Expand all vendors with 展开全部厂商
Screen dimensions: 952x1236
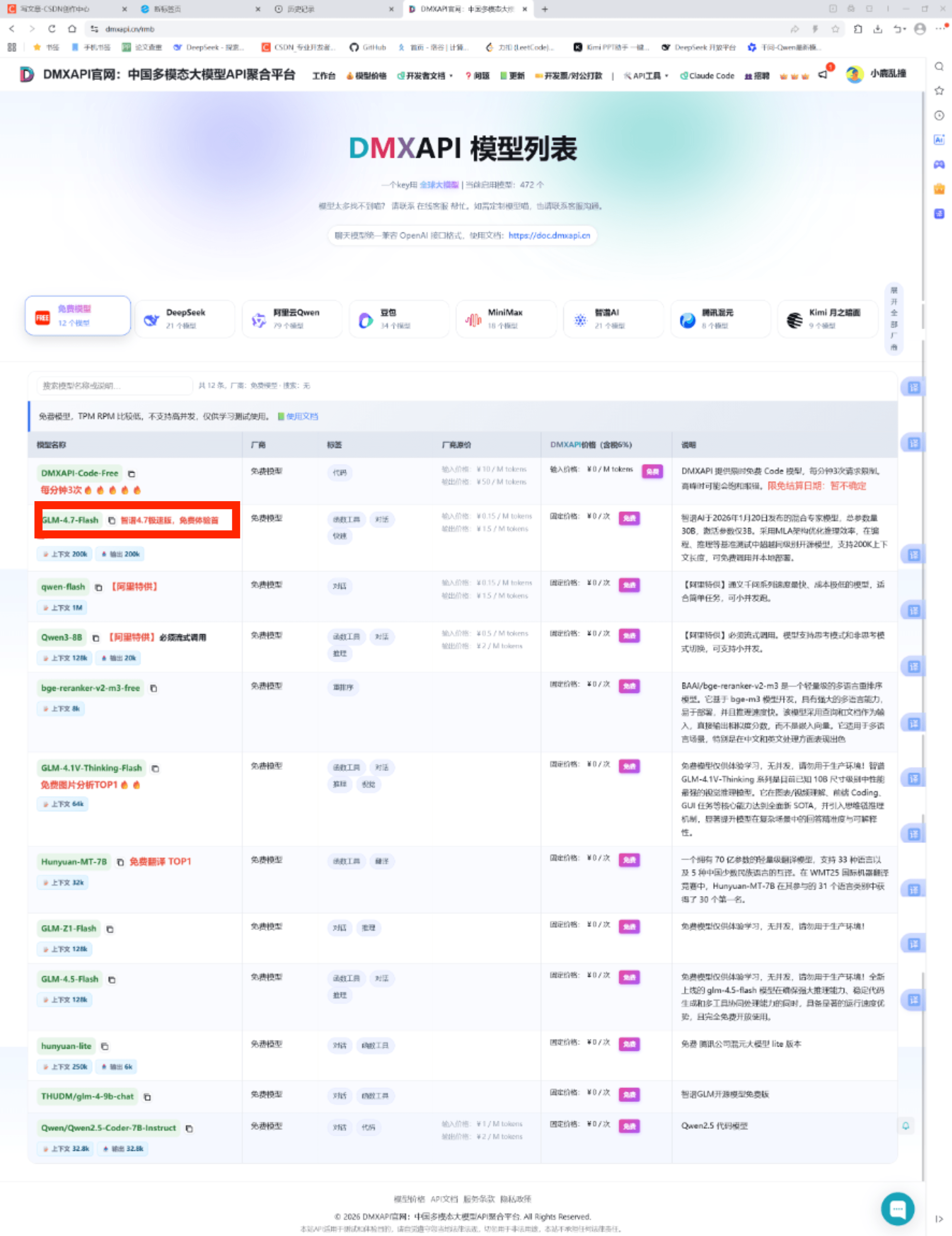[x=894, y=318]
